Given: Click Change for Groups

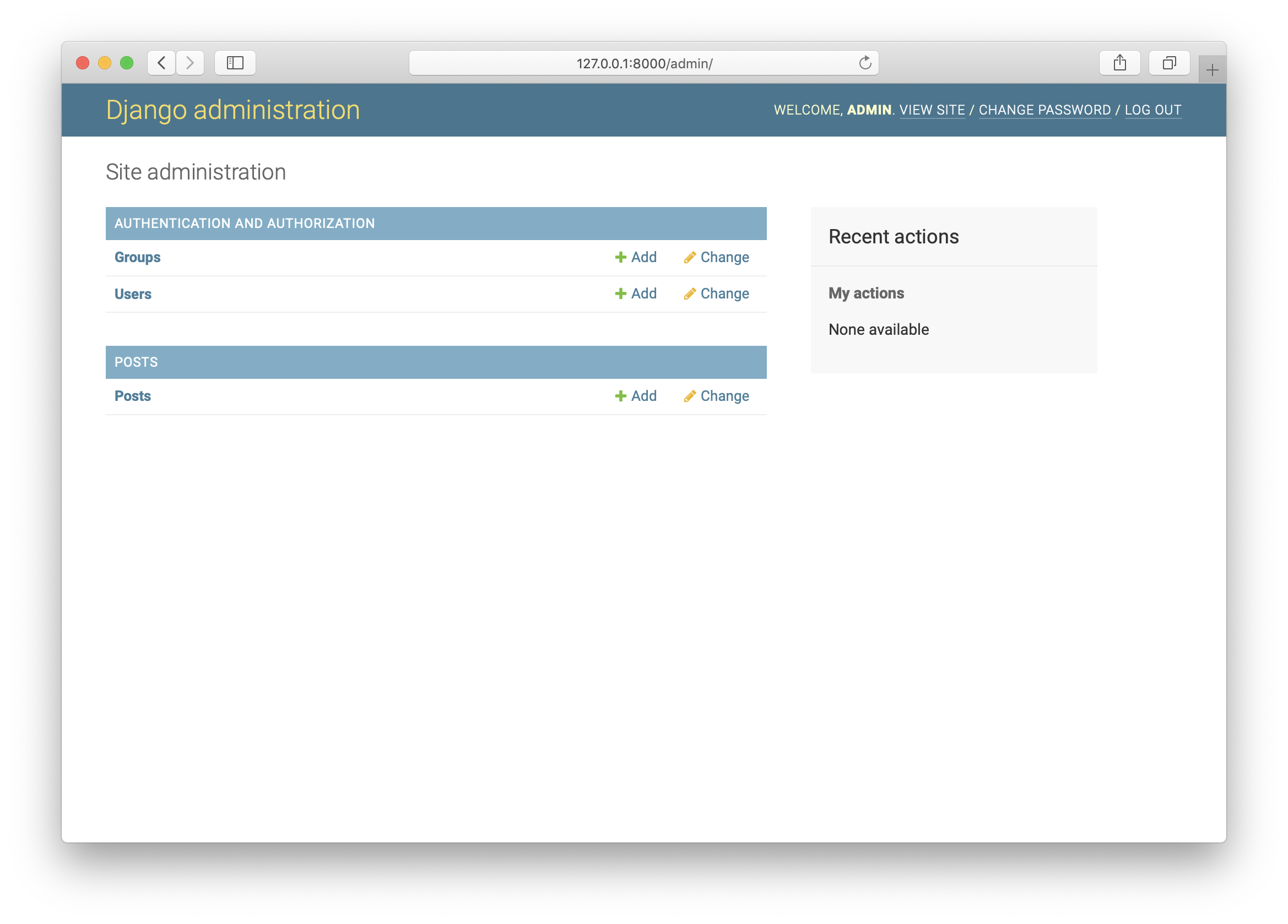Looking at the screenshot, I should 716,257.
